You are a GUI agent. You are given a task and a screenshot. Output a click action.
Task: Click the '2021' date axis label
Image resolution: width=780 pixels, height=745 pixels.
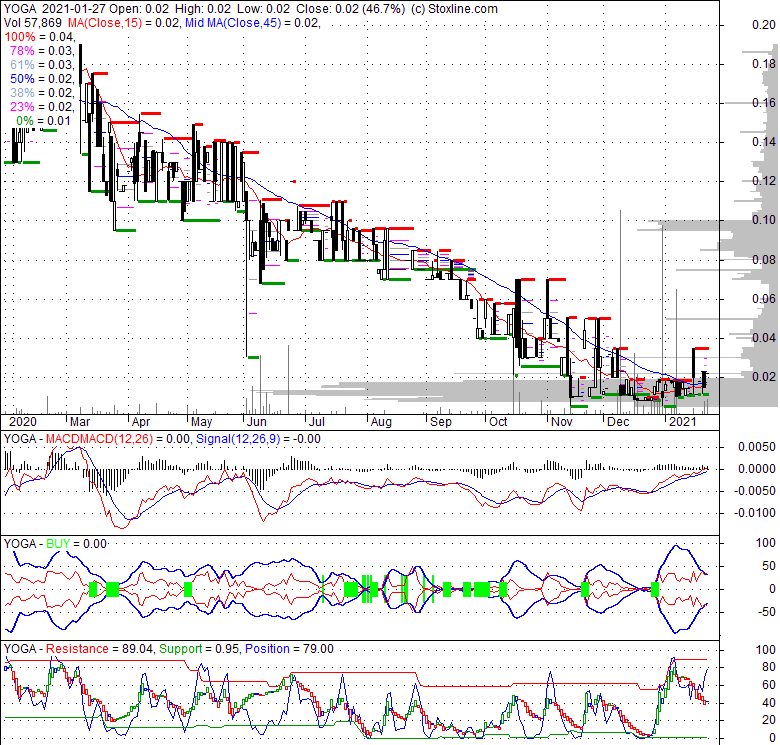click(683, 422)
